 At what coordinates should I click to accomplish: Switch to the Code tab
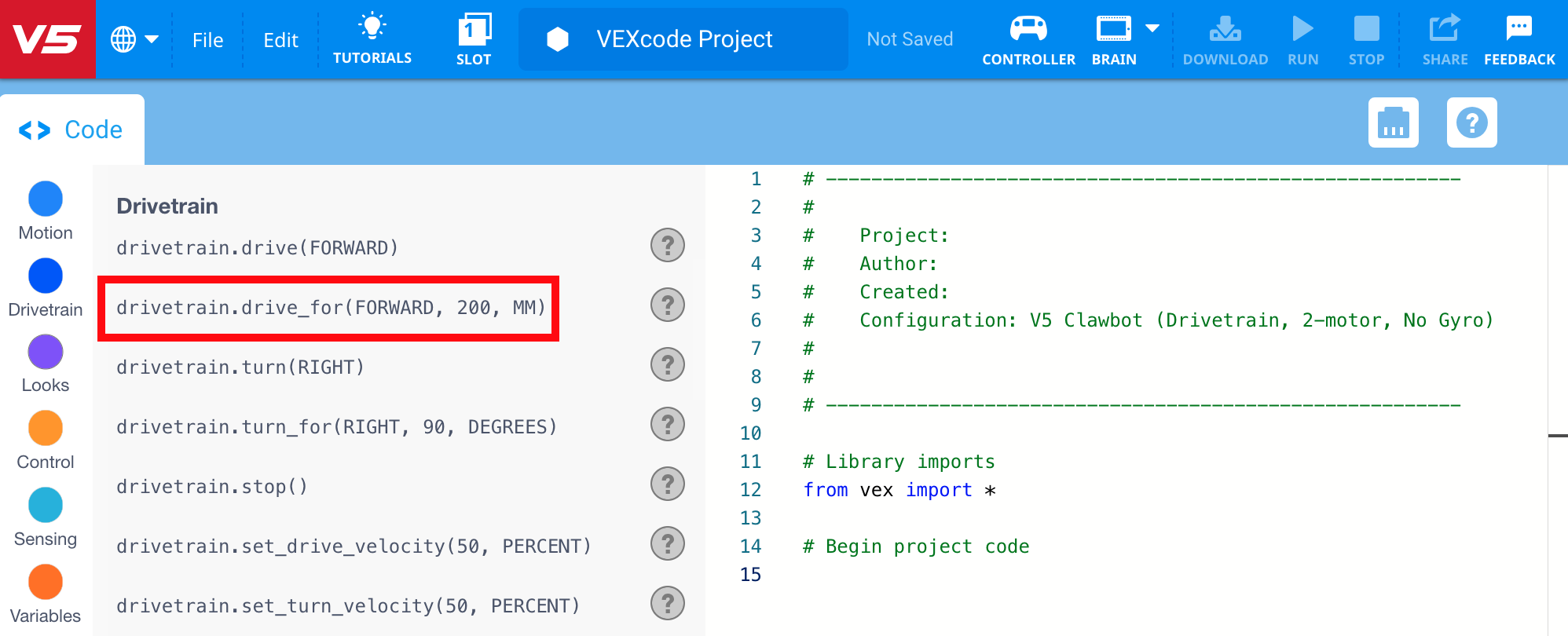pos(72,130)
